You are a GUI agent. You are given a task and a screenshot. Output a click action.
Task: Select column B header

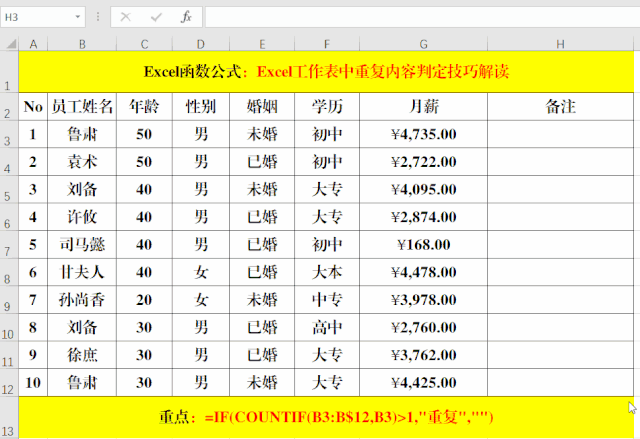point(82,44)
